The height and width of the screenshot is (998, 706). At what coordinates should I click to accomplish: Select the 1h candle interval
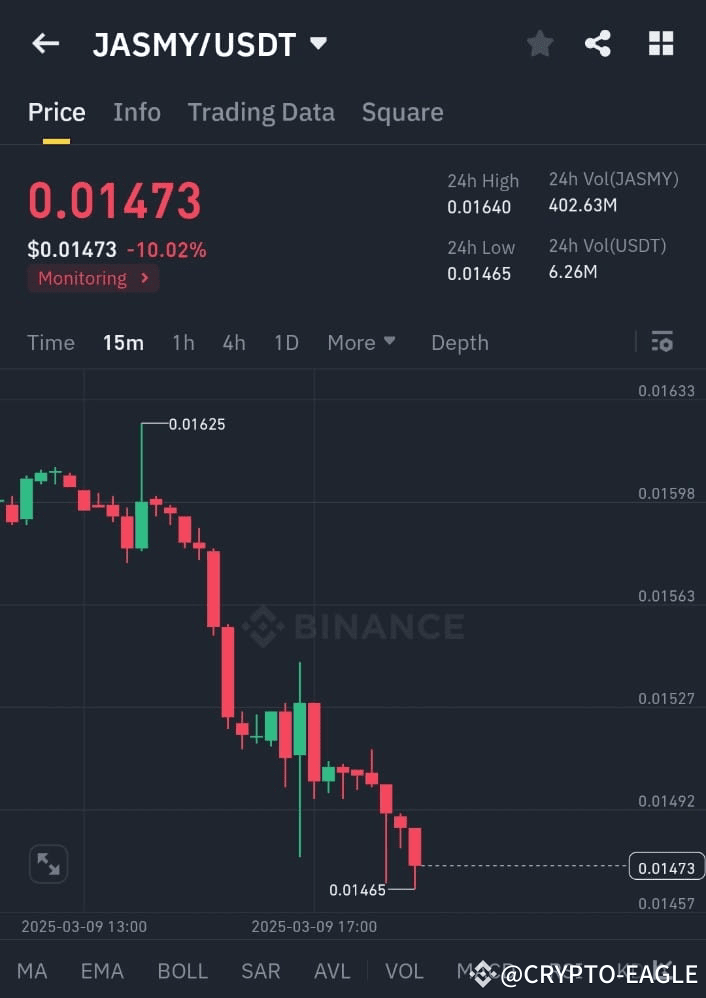coord(183,342)
